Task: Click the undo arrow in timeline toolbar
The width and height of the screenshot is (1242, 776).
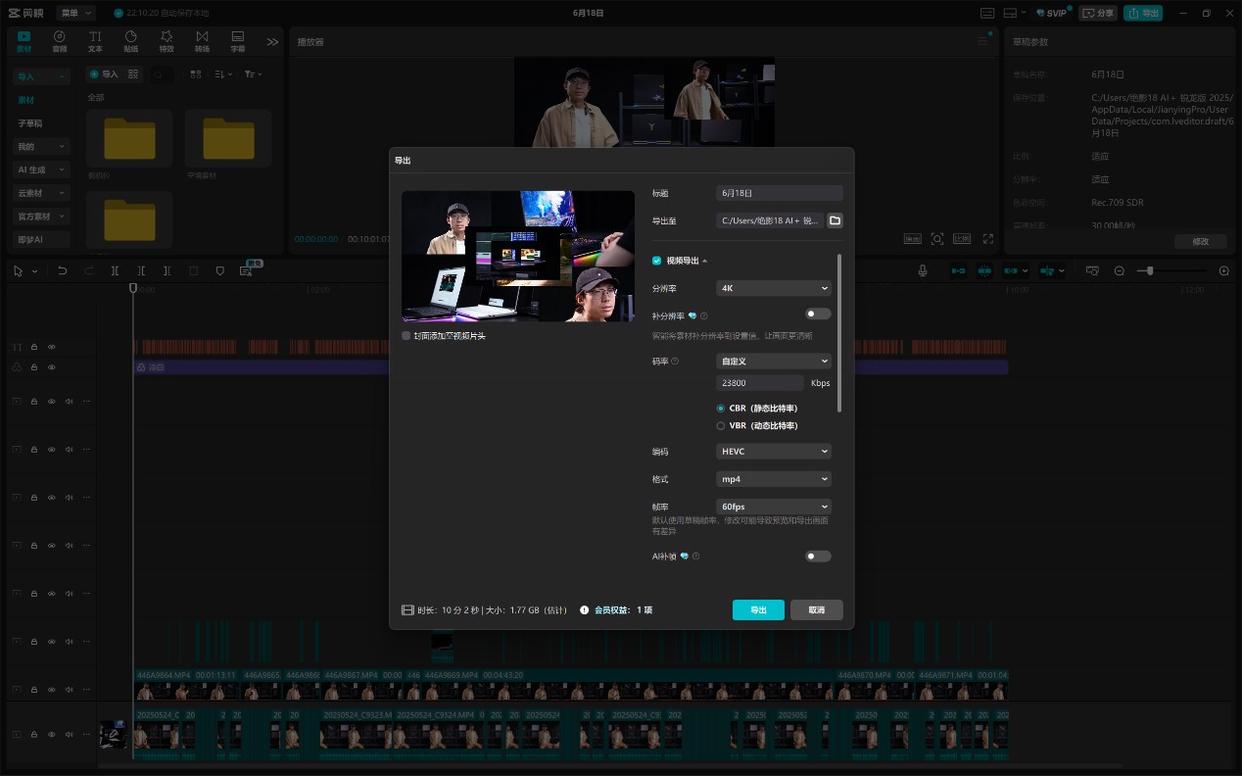Action: (x=62, y=271)
